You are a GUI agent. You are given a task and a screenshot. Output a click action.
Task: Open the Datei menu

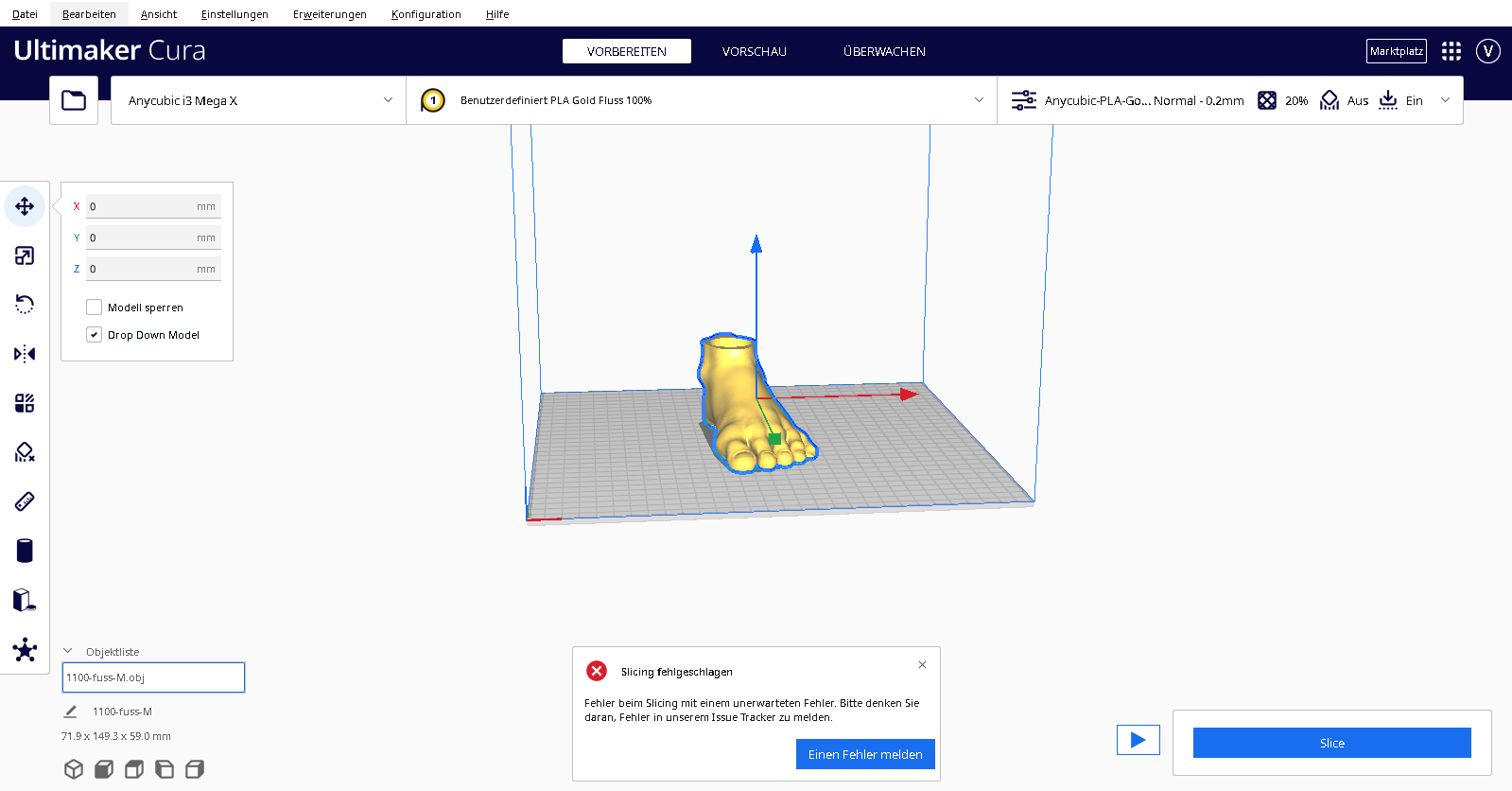[x=25, y=14]
